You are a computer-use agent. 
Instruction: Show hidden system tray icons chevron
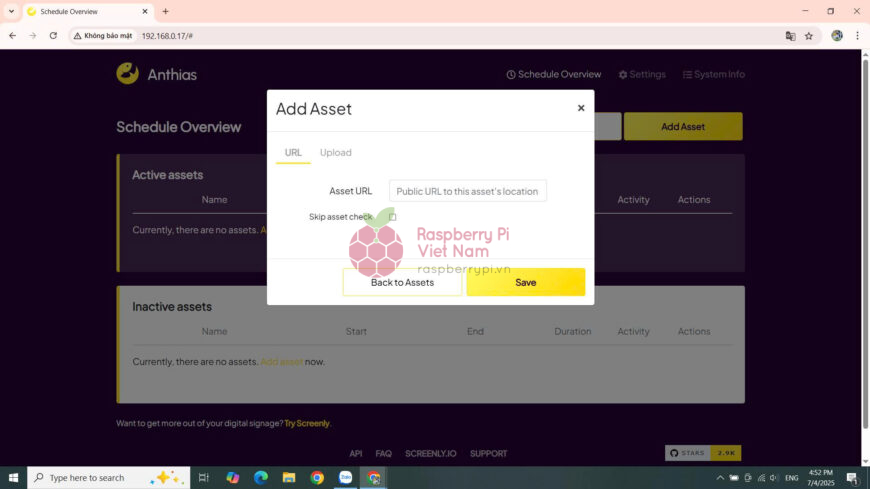pos(732,478)
